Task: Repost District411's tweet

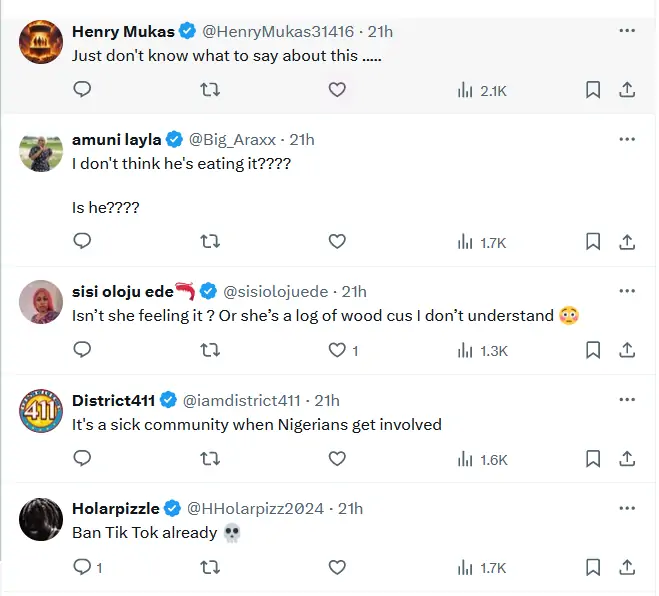Action: point(210,459)
